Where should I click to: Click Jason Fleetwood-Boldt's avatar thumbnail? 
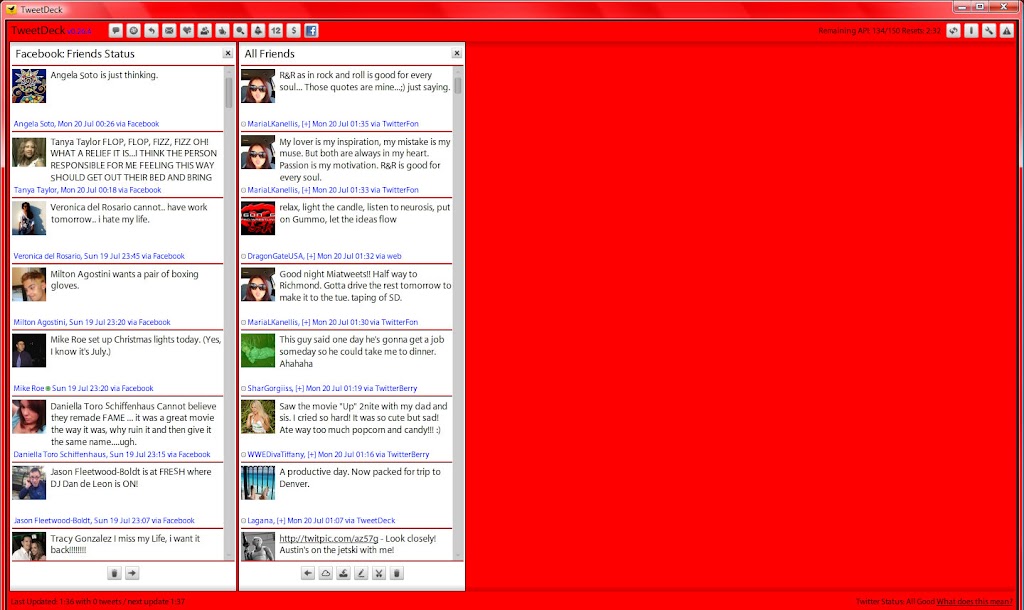[x=29, y=483]
